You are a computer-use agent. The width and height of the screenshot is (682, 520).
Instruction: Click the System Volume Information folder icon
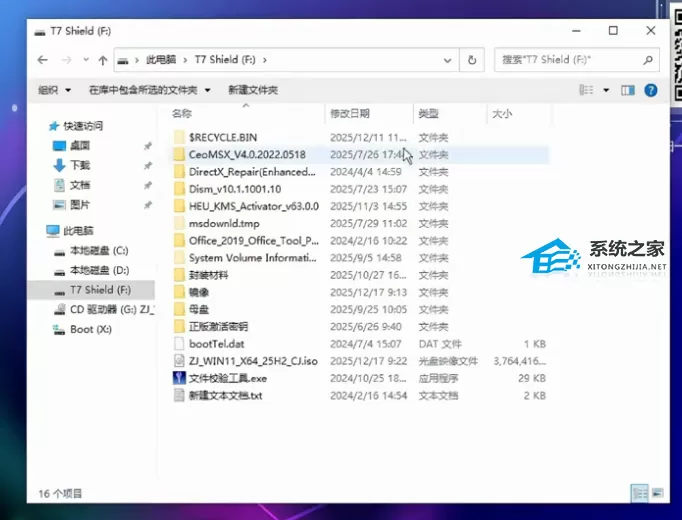pos(179,258)
